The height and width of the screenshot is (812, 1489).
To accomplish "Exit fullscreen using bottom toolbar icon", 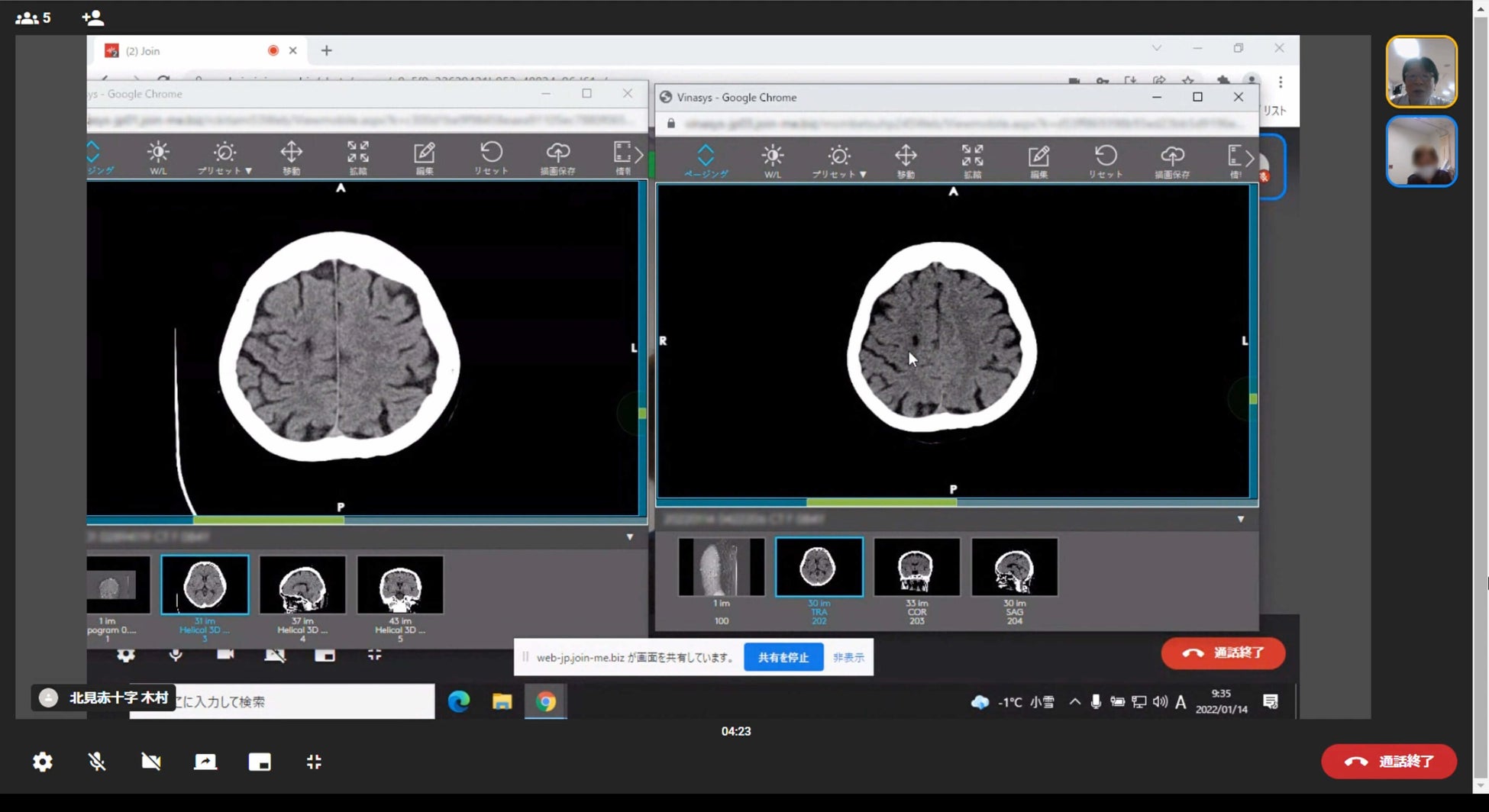I will click(314, 762).
